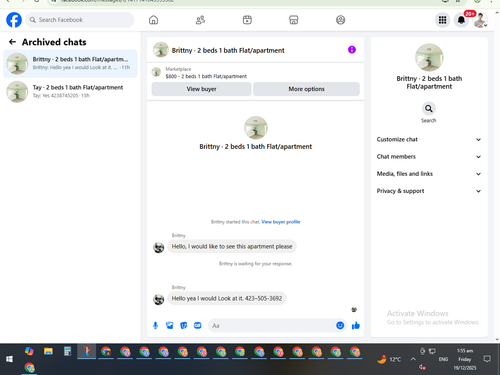Go to the Home feed icon
This screenshot has height=375, width=500.
pos(153,20)
